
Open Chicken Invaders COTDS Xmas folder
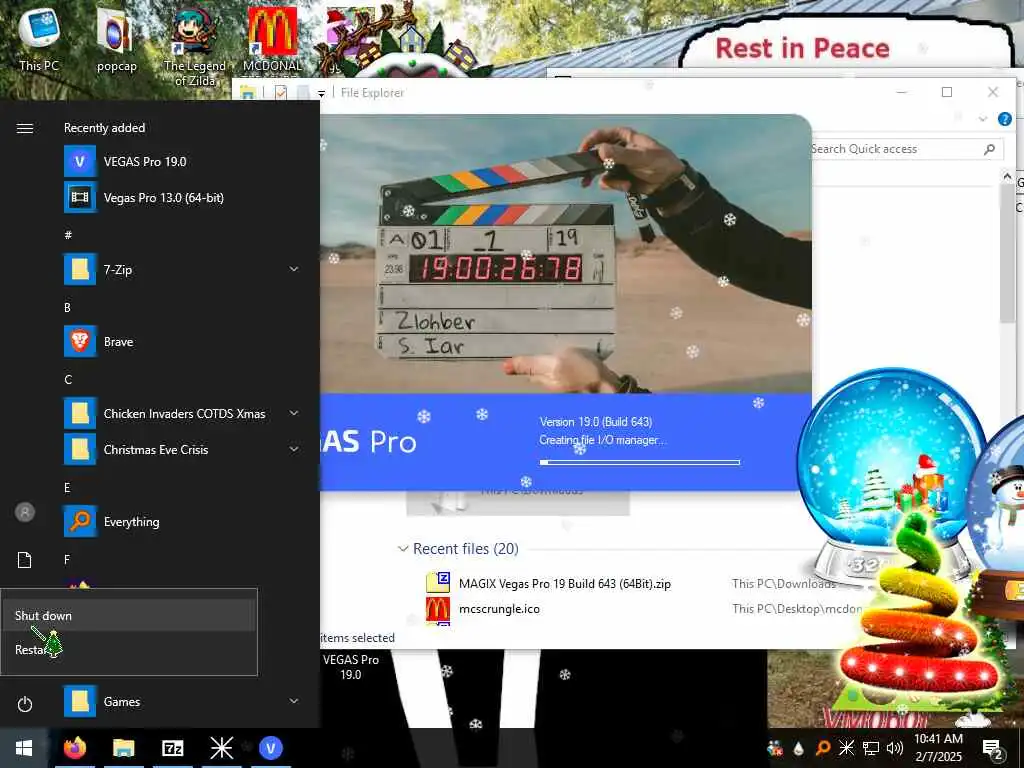(x=183, y=413)
